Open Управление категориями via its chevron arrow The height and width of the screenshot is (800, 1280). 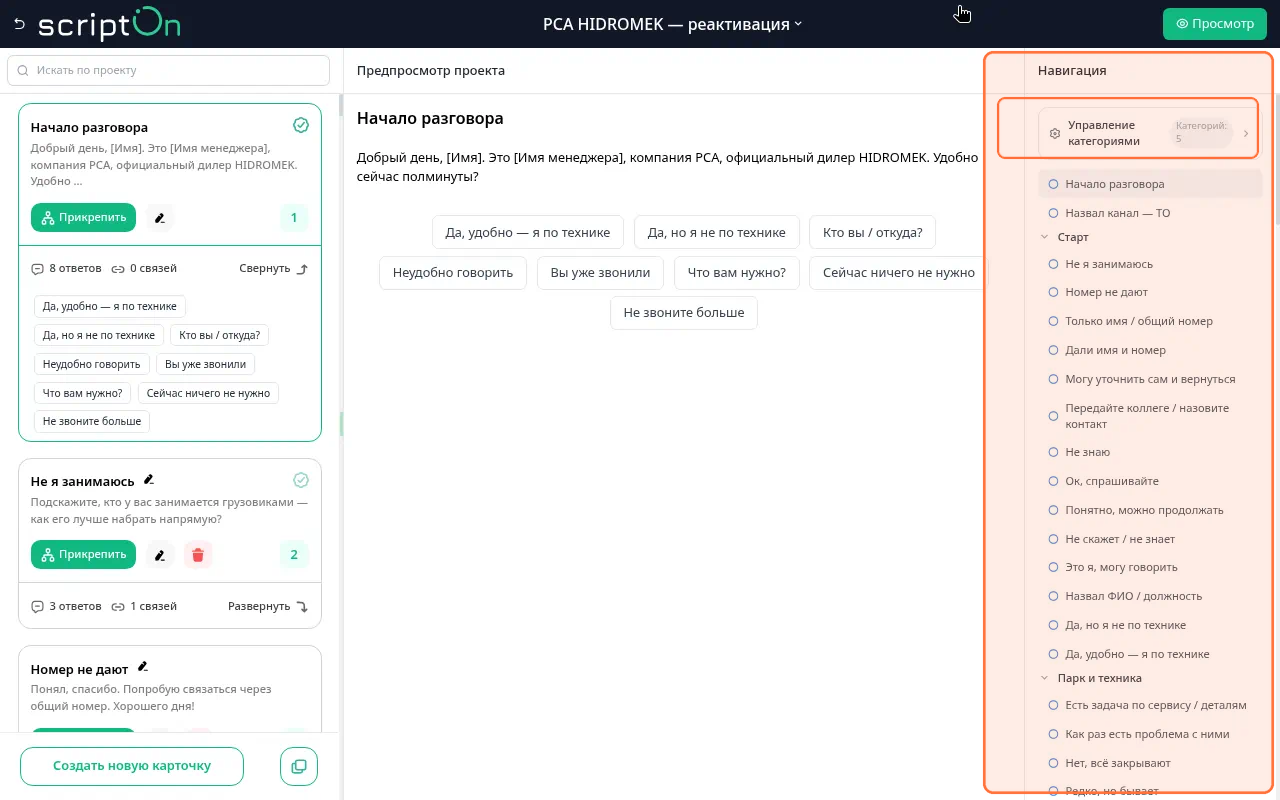point(1246,133)
